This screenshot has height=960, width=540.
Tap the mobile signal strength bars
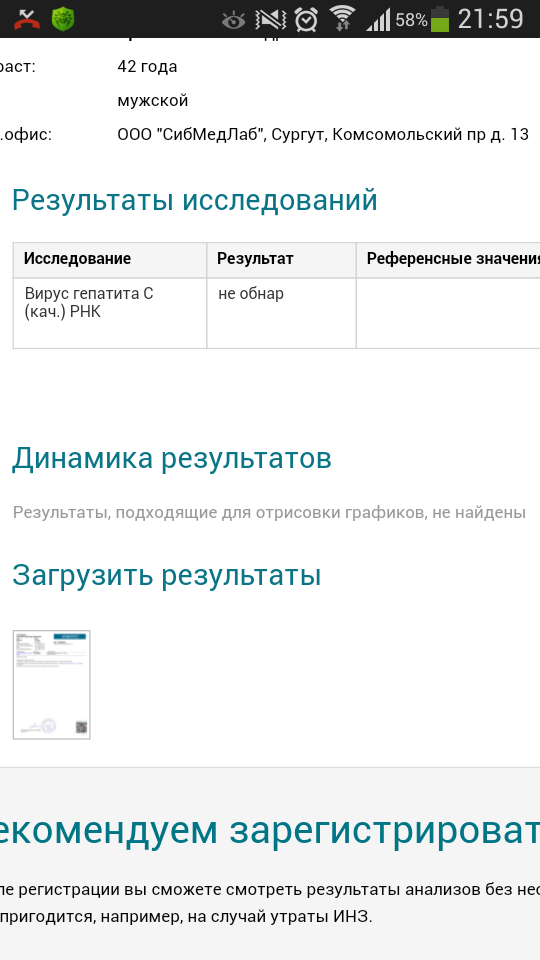(x=378, y=20)
